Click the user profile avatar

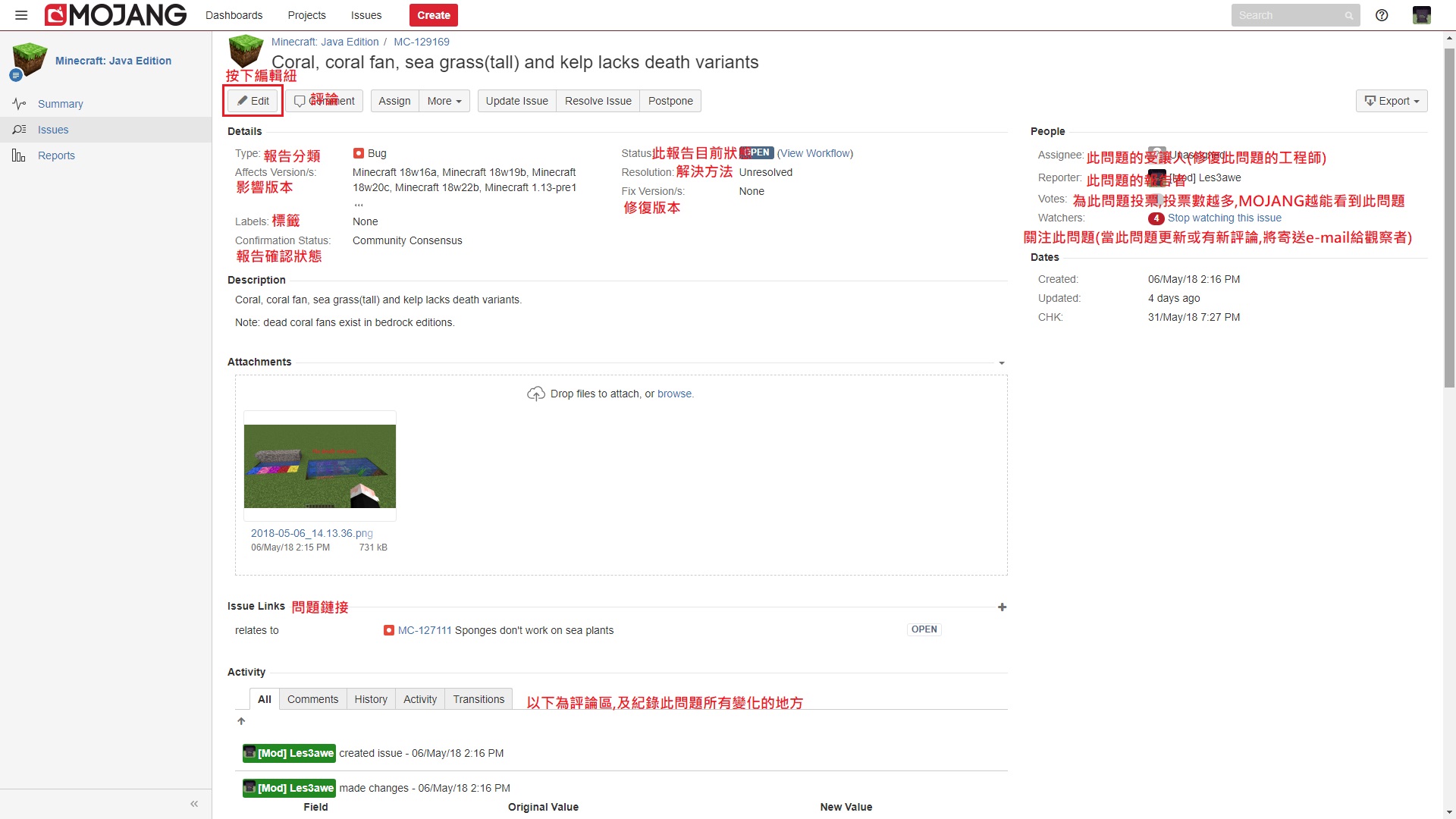[1421, 15]
